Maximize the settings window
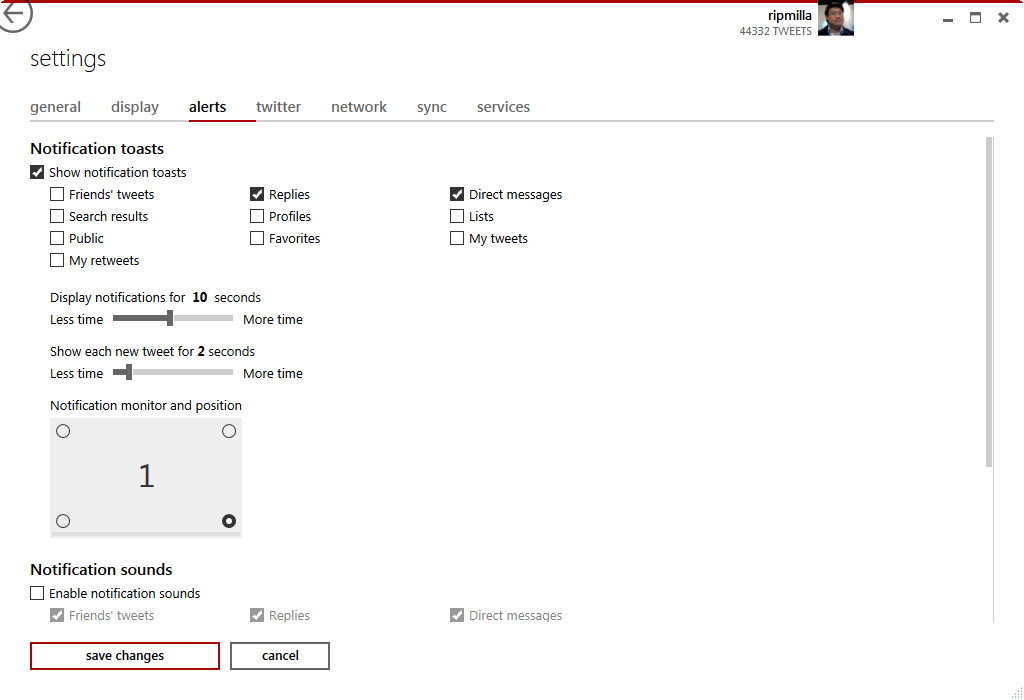The width and height of the screenshot is (1024, 700). (975, 18)
